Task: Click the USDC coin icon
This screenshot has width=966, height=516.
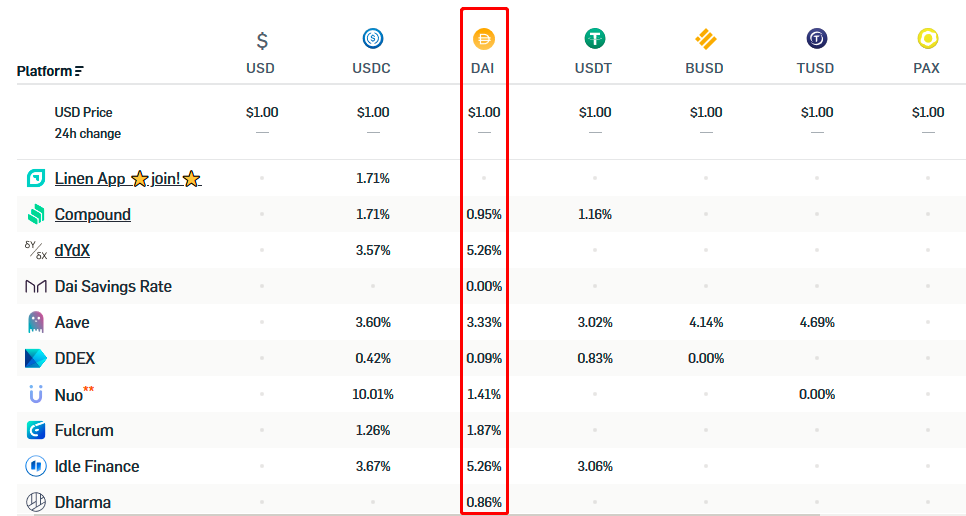Action: click(373, 39)
